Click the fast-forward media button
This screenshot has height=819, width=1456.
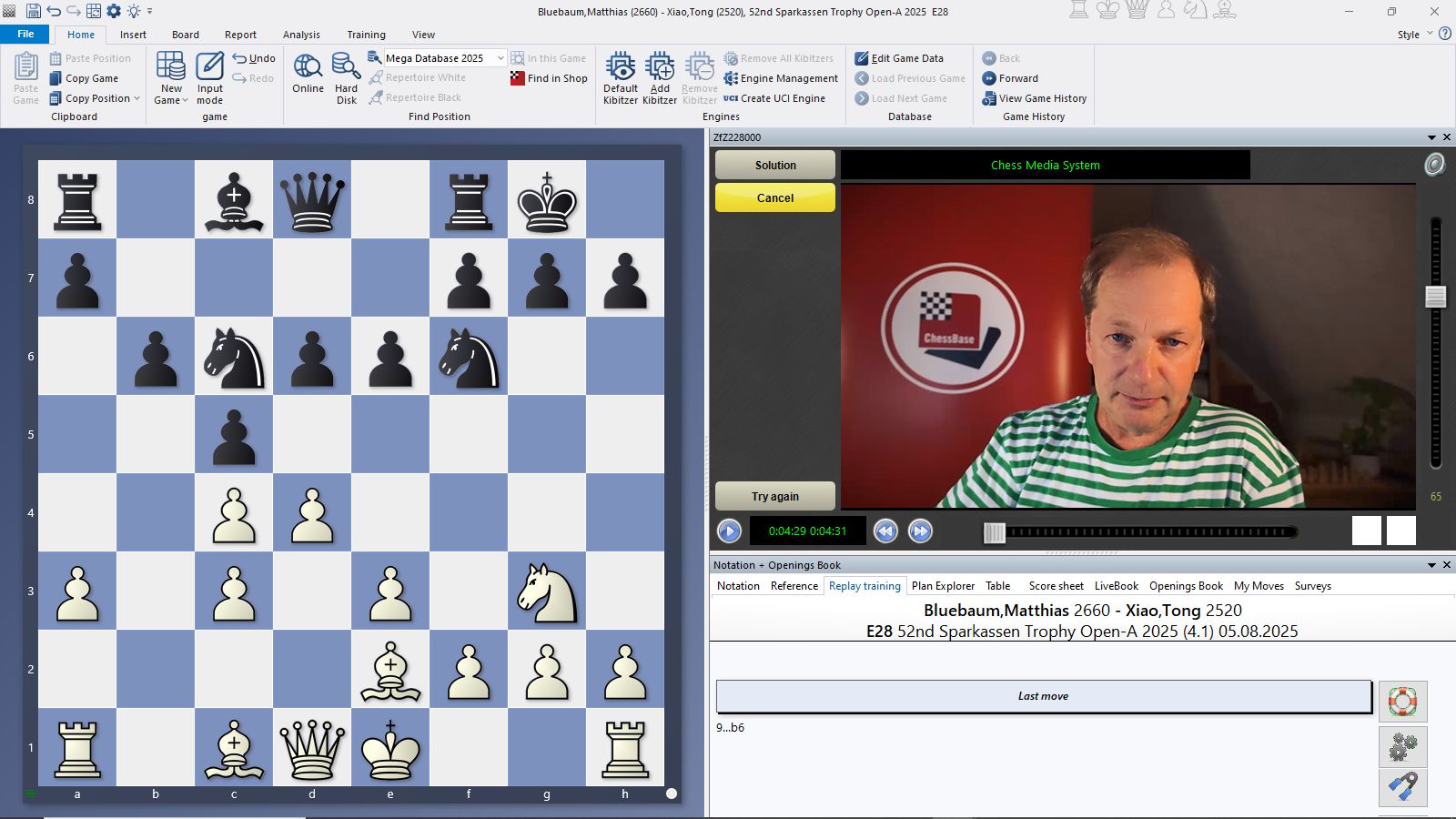[920, 531]
